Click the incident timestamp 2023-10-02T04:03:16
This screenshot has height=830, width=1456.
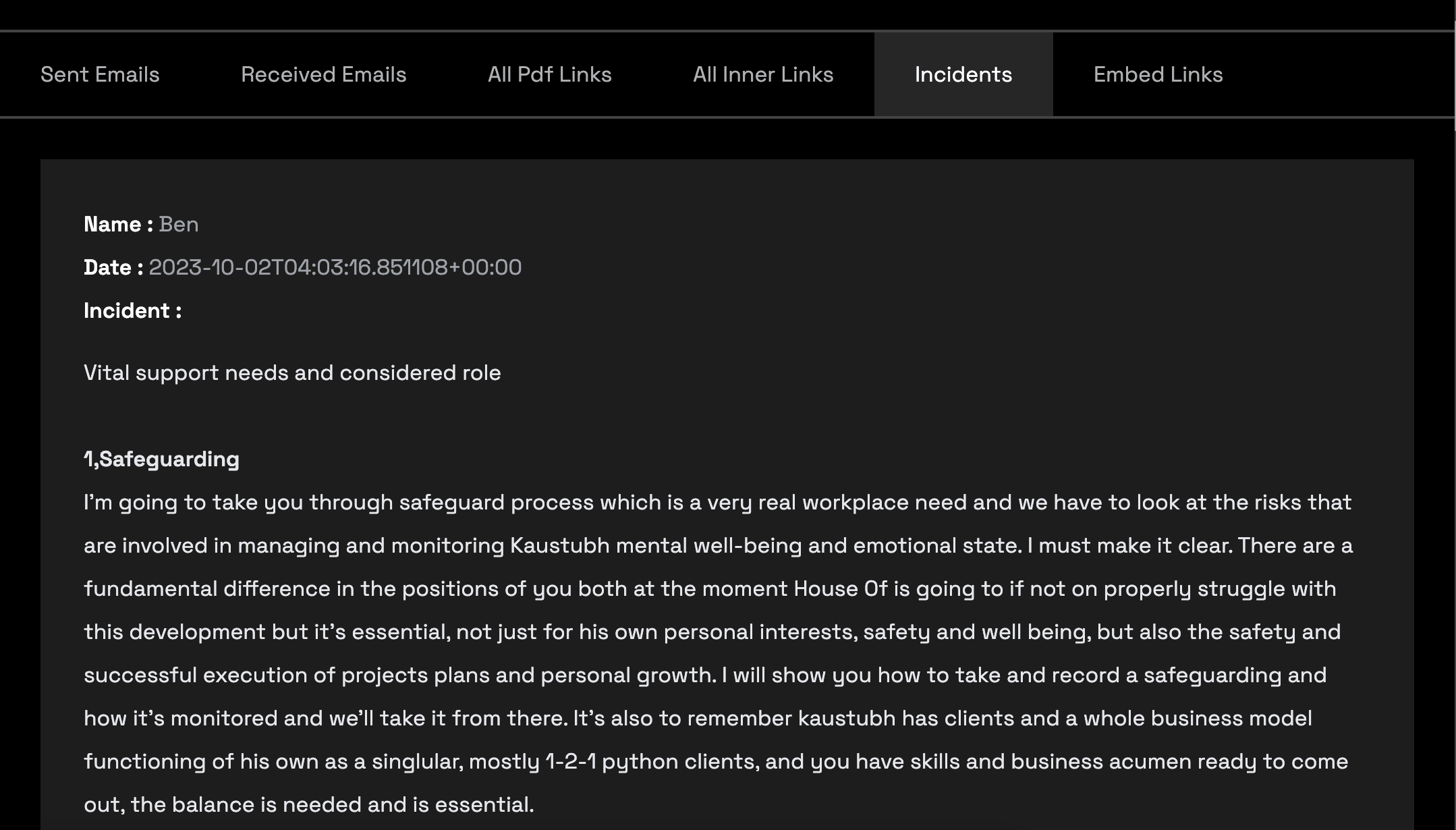coord(335,268)
